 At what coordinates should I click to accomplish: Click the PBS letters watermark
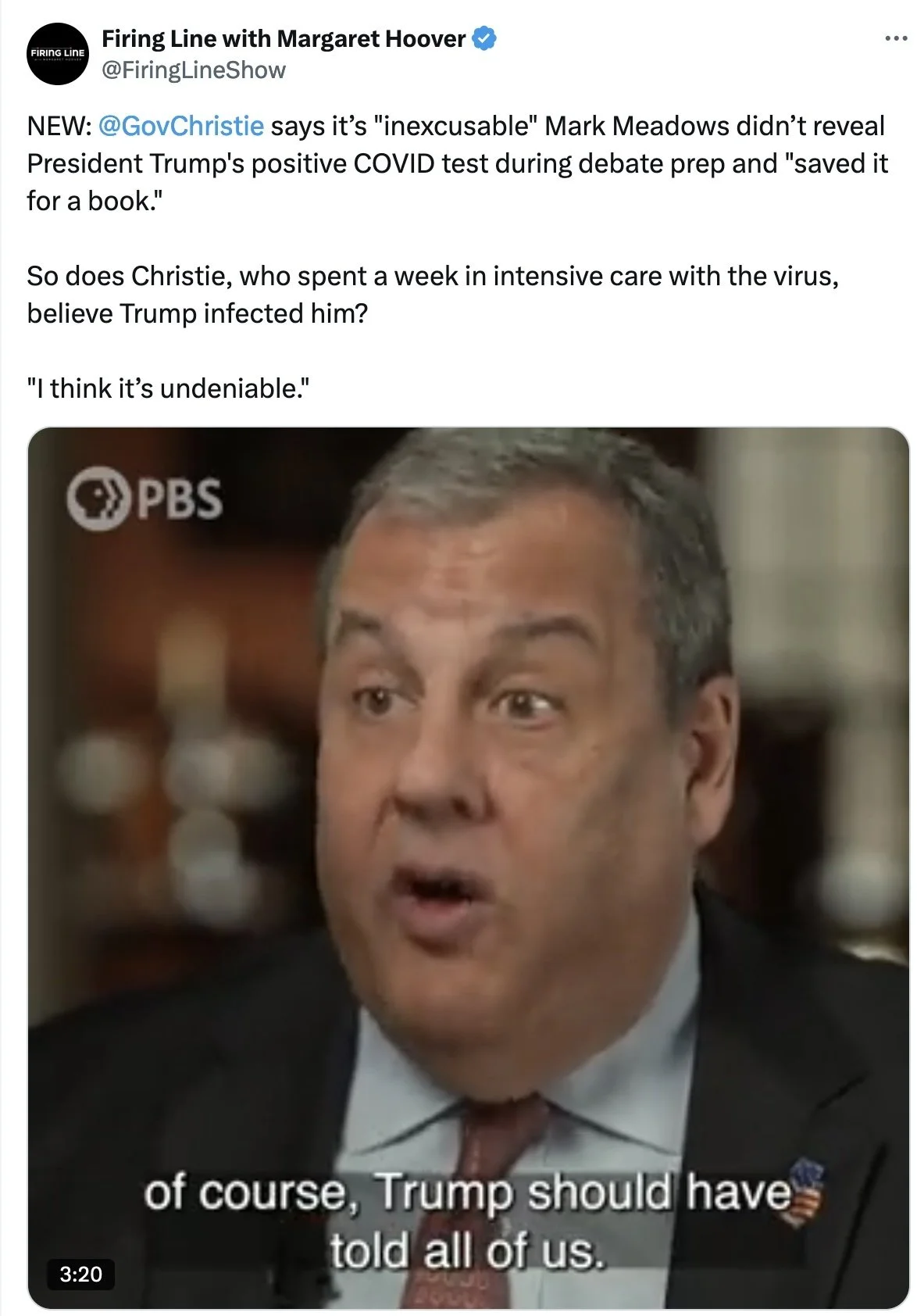pos(180,499)
